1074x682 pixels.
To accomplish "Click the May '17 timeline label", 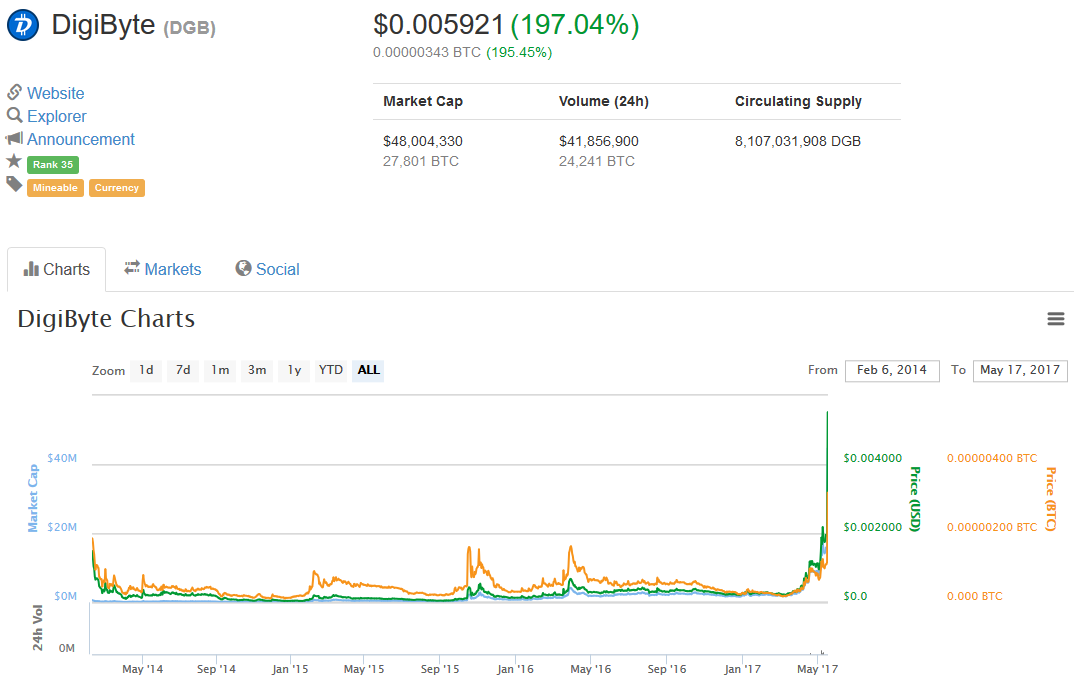I will (x=817, y=669).
